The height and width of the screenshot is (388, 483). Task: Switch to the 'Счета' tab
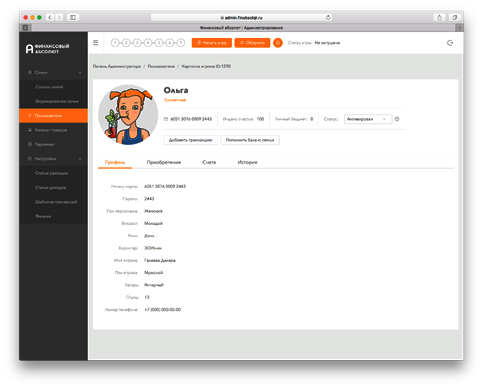pyautogui.click(x=209, y=162)
